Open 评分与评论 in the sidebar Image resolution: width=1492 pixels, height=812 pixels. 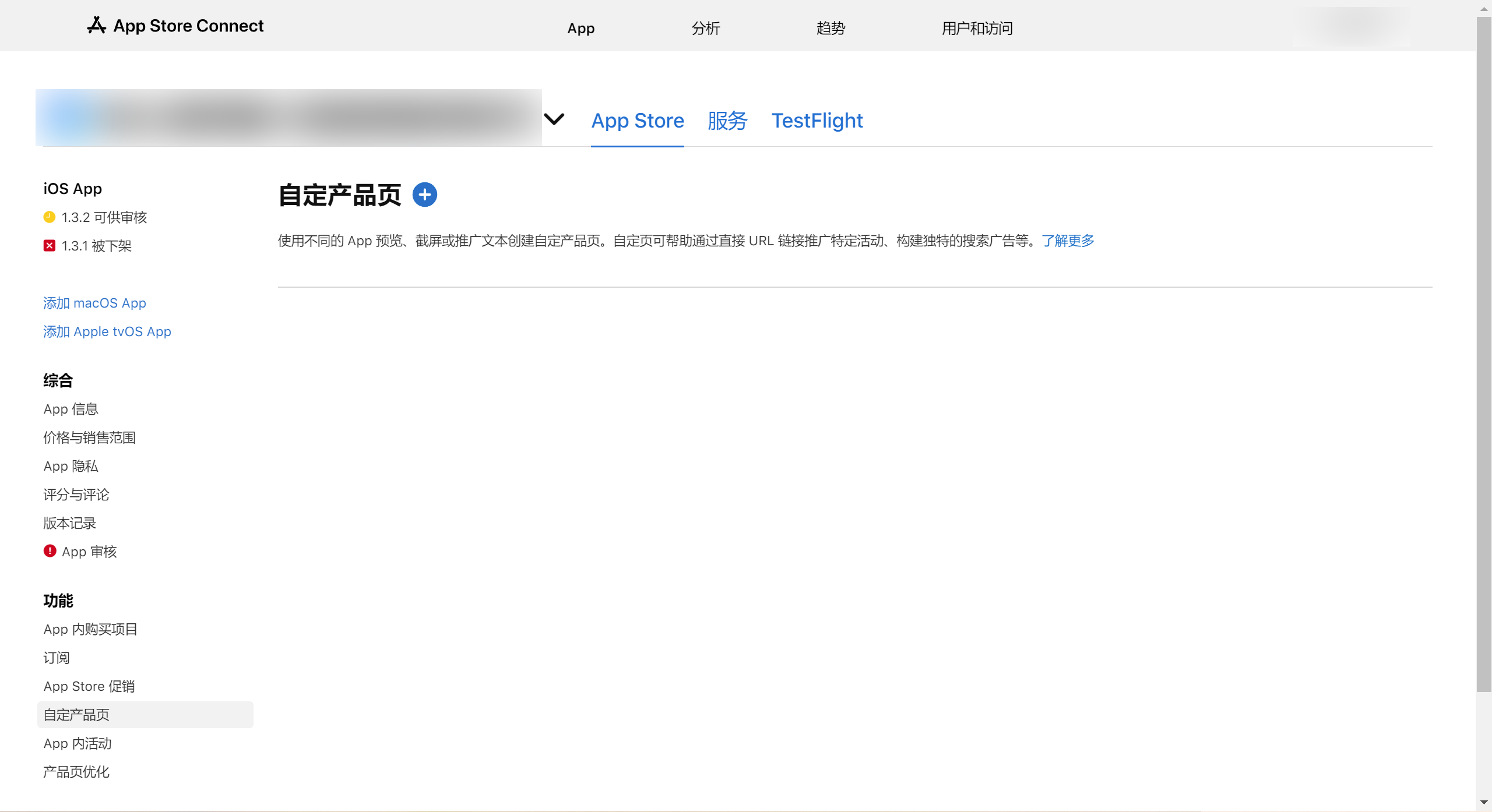pyautogui.click(x=76, y=495)
